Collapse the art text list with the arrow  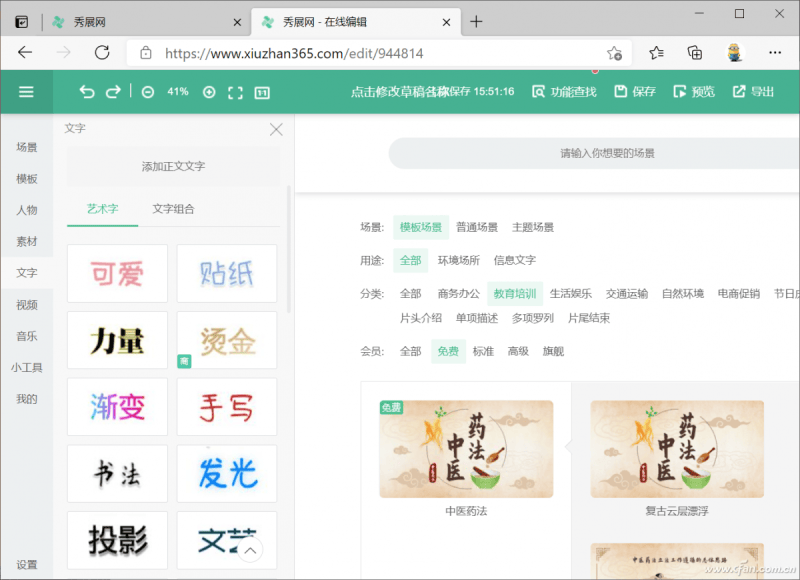250,551
